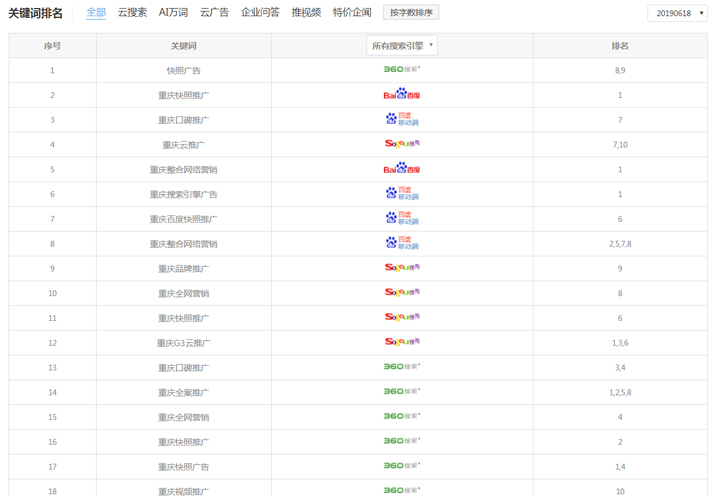Select keyword 重庆全网营销 in row 10
The width and height of the screenshot is (720, 496).
[x=183, y=293]
